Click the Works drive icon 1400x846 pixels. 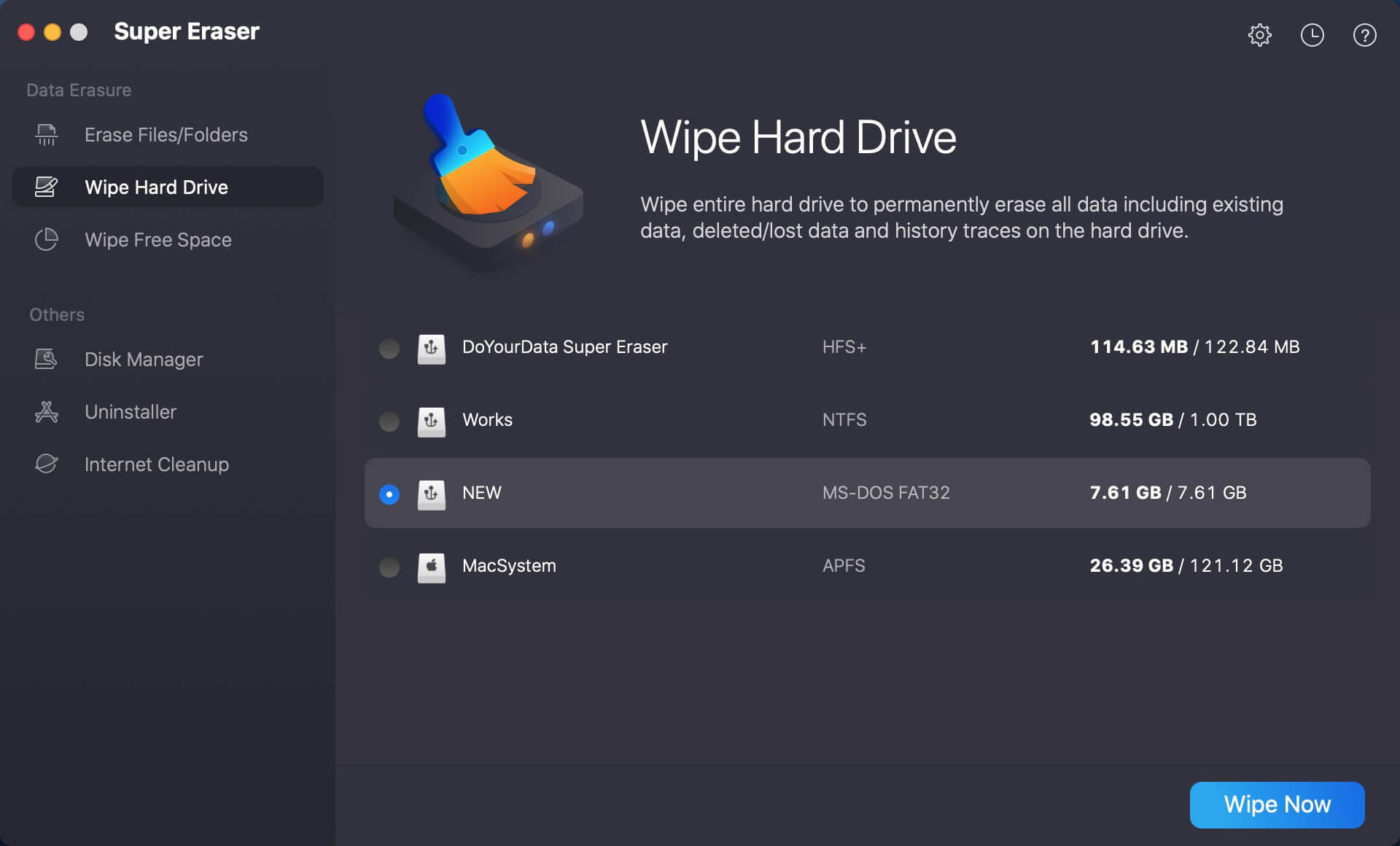pos(431,421)
